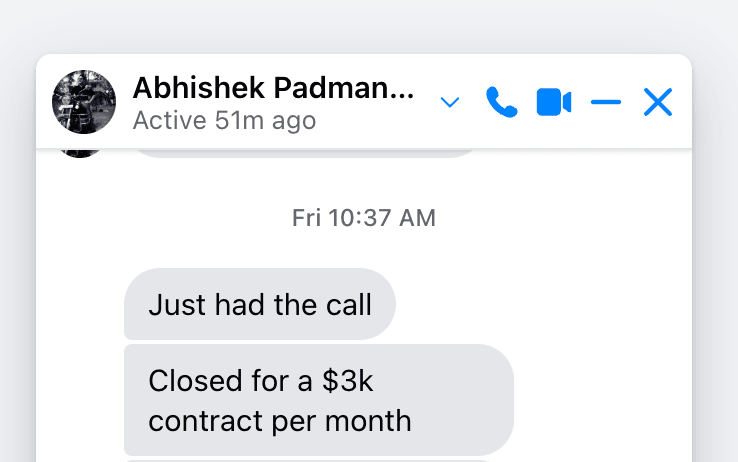The width and height of the screenshot is (738, 462).
Task: Click the Fri 10:37 AM timestamp
Action: 364,218
